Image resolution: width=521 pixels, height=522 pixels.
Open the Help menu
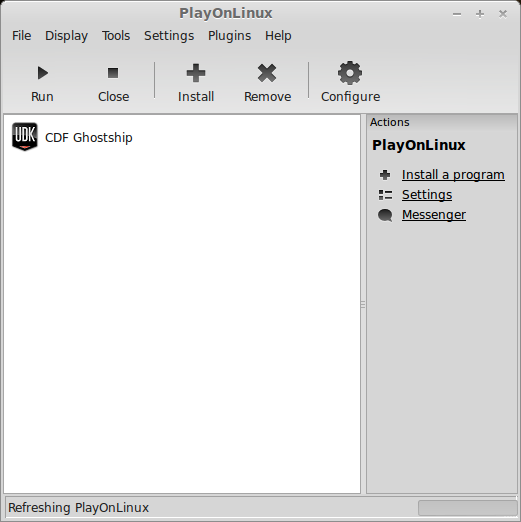point(278,36)
